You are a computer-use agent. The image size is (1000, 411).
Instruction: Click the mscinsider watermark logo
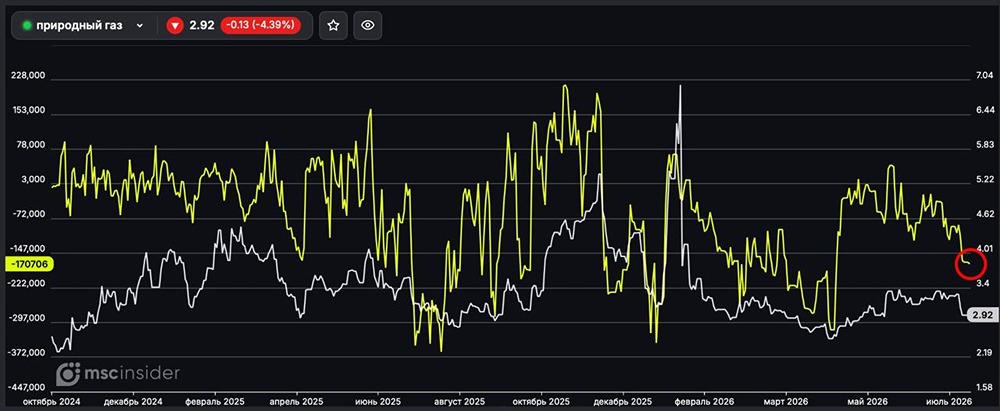coord(117,374)
